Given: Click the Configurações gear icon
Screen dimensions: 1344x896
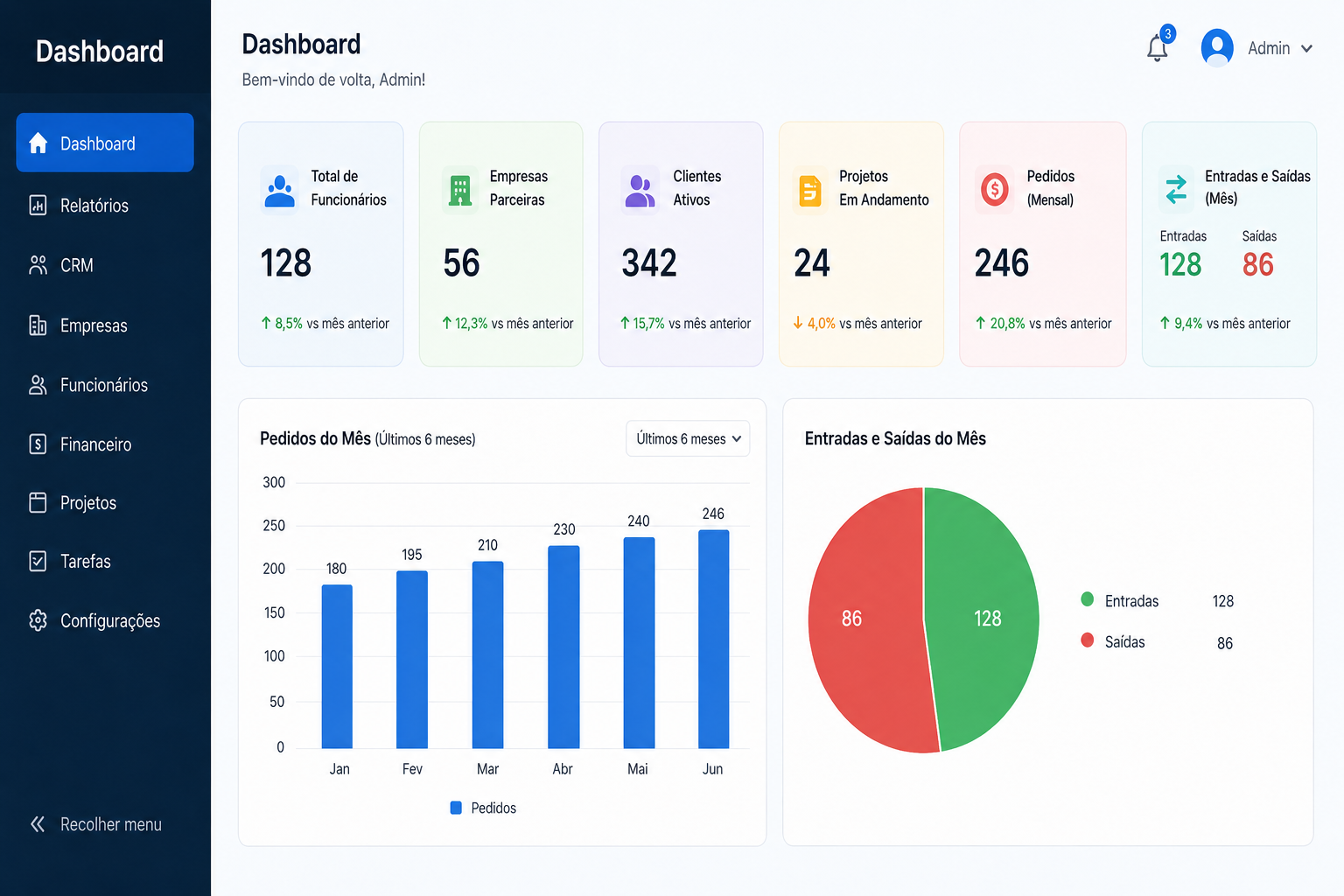Looking at the screenshot, I should click(x=38, y=620).
